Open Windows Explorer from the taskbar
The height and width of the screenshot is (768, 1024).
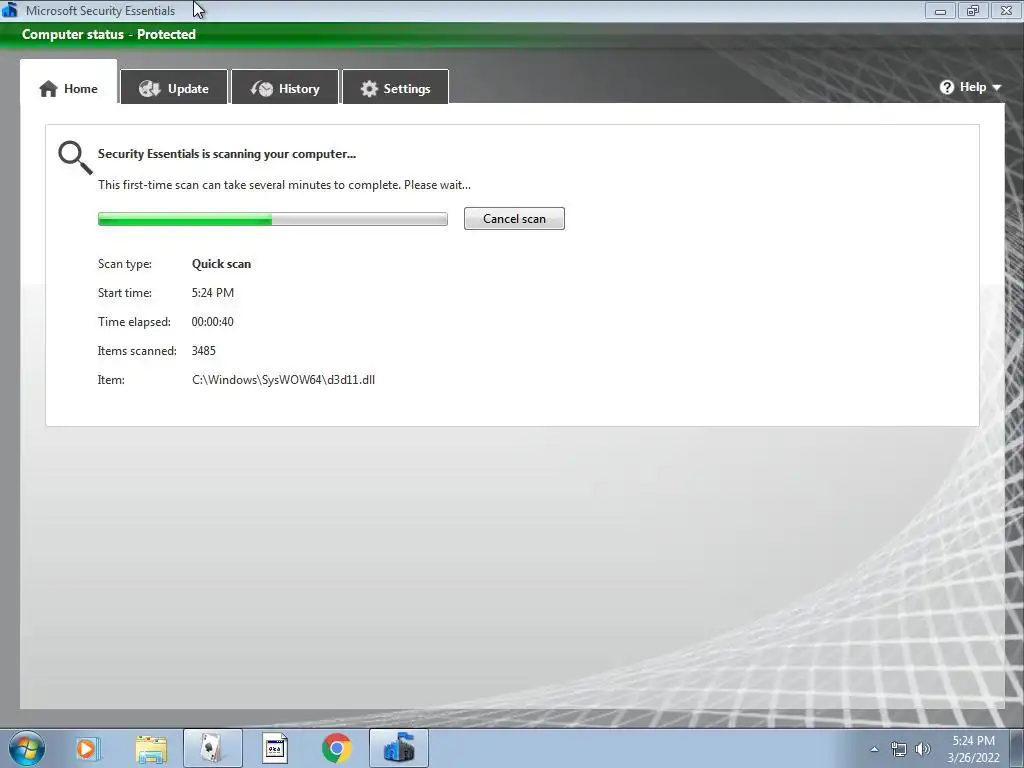coord(151,749)
